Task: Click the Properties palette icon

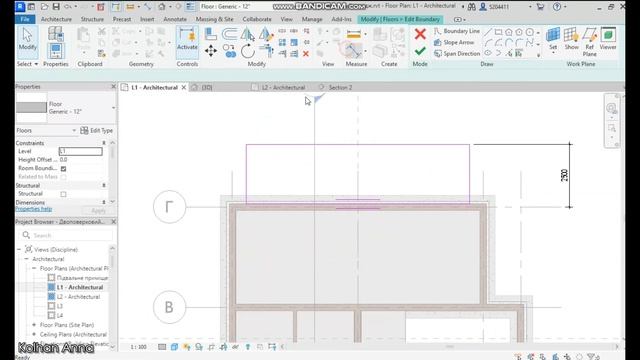Action: 56,51
